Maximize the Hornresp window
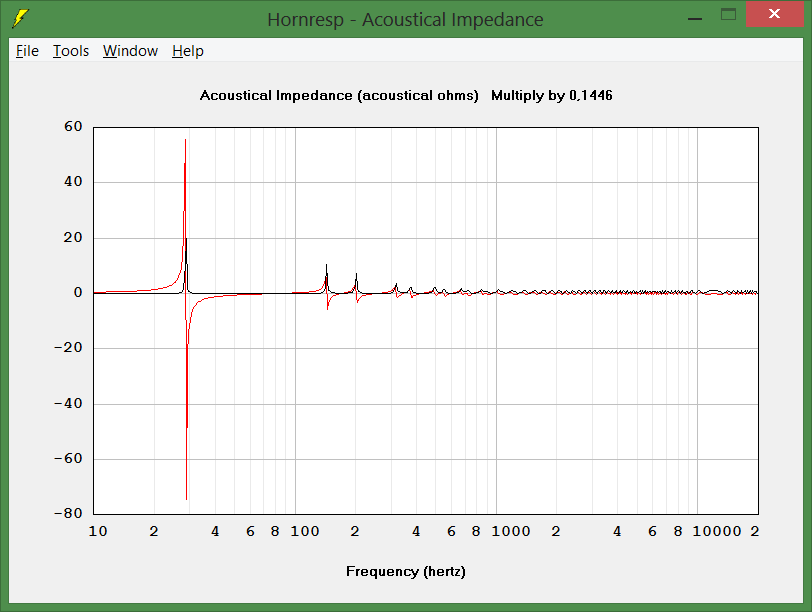The width and height of the screenshot is (812, 612). coord(729,14)
